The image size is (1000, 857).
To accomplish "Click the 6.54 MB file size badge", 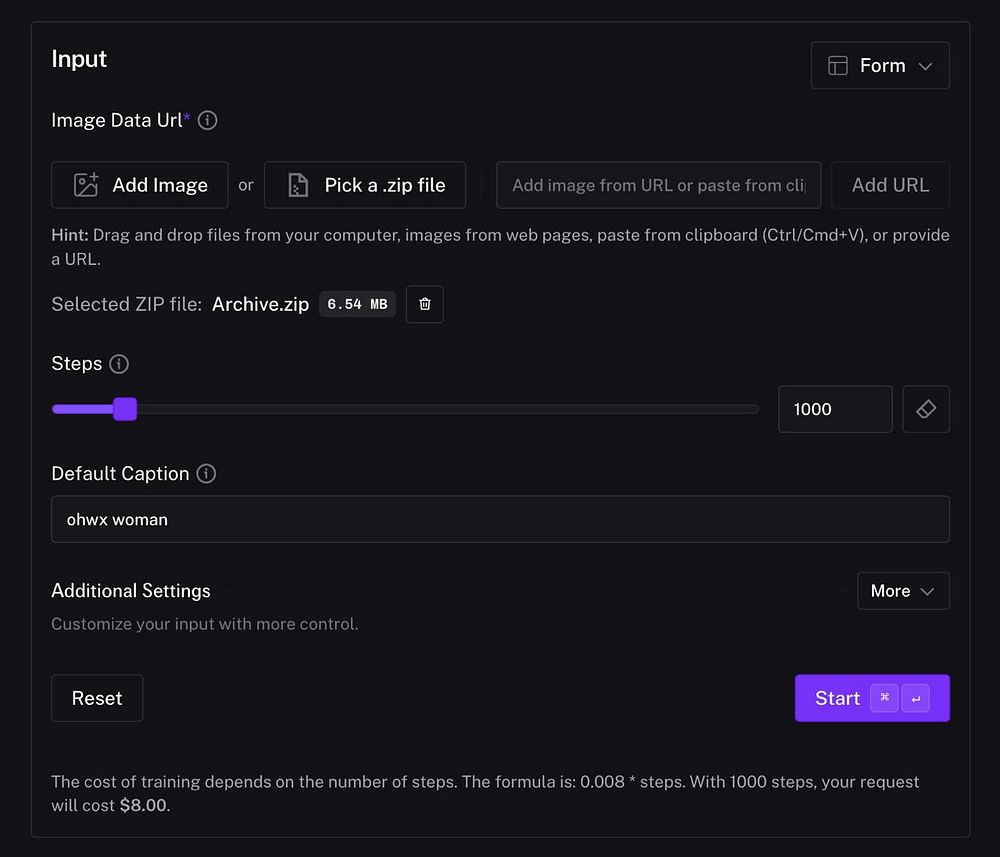I will pos(357,304).
